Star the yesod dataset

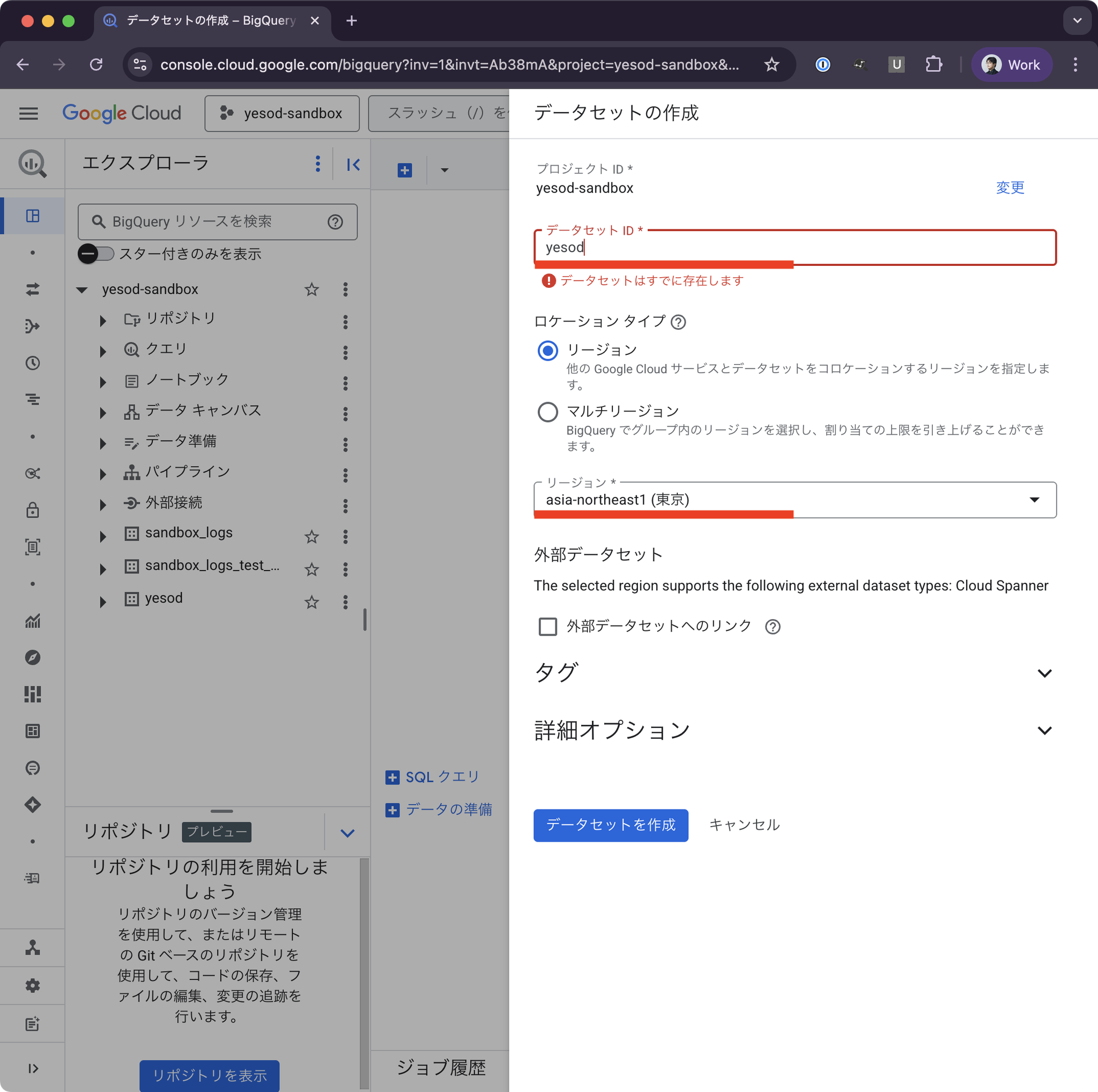coord(311,601)
